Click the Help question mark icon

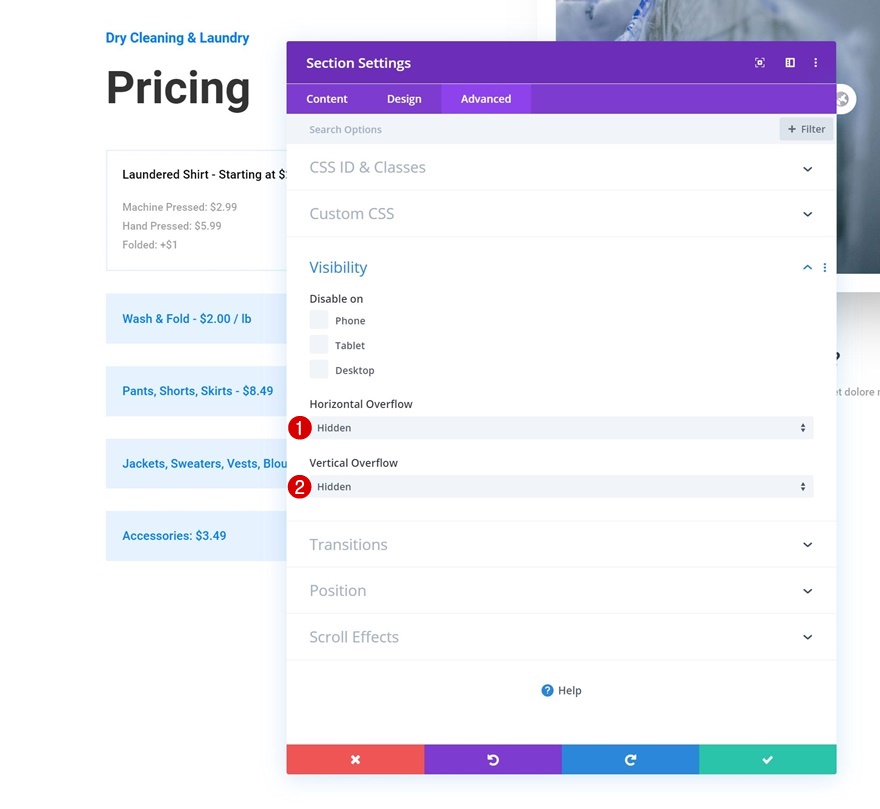547,690
